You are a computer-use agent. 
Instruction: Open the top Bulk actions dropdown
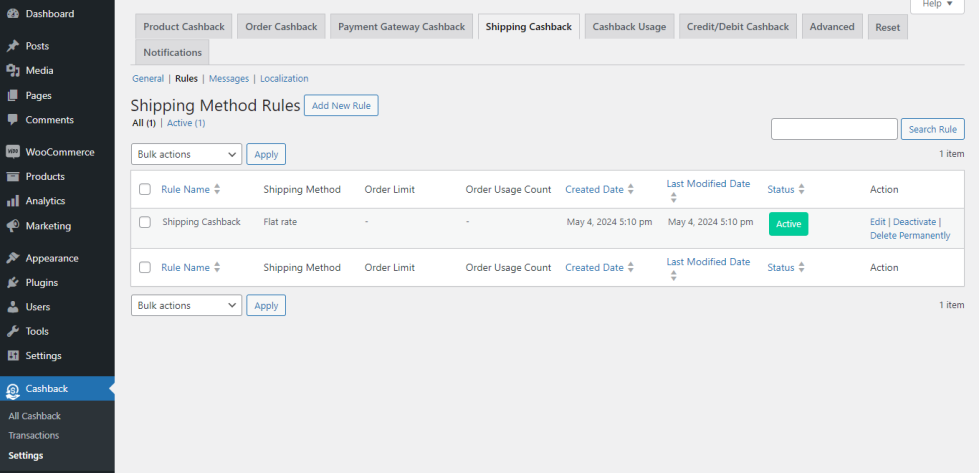[186, 154]
